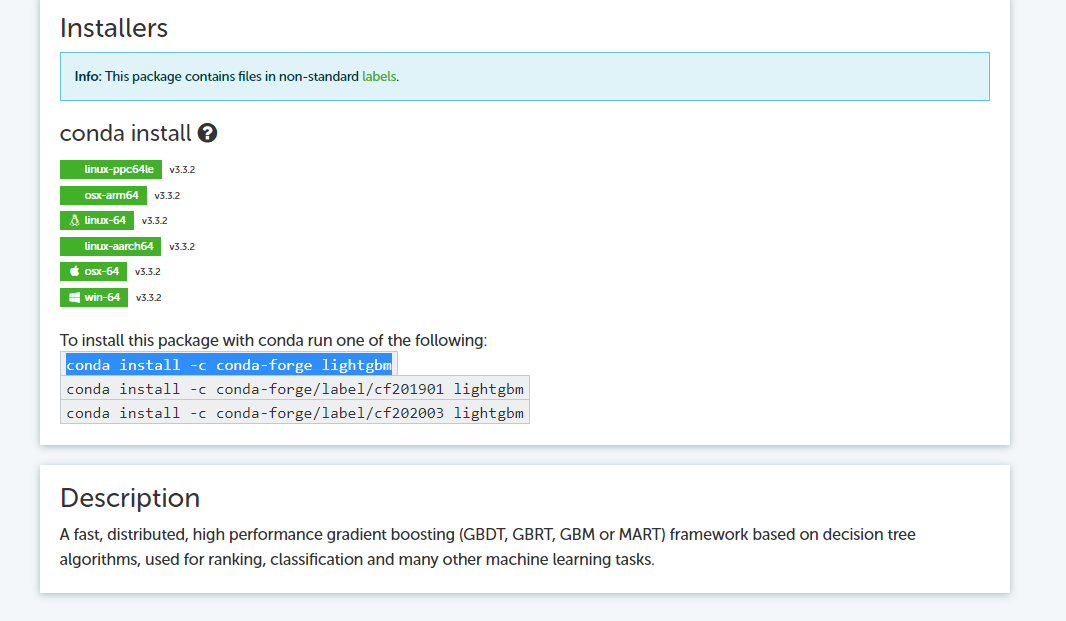Open the linux-aarch64 platform badge
This screenshot has height=621, width=1066.
[110, 246]
